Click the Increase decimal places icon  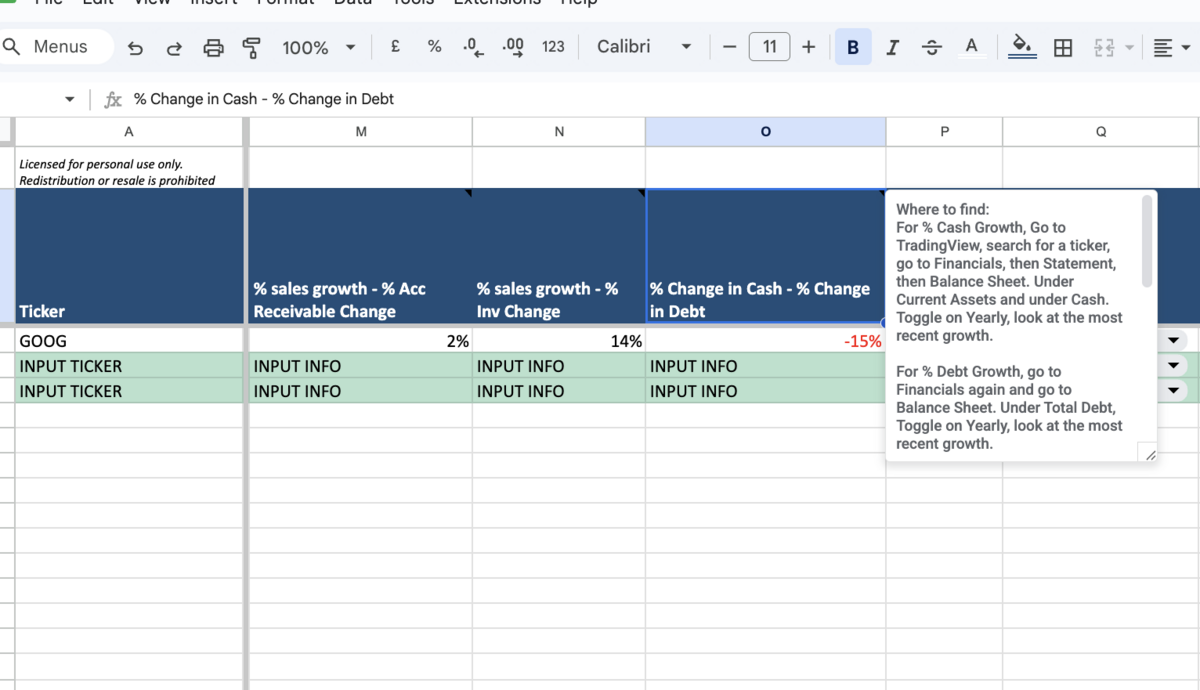tap(512, 47)
